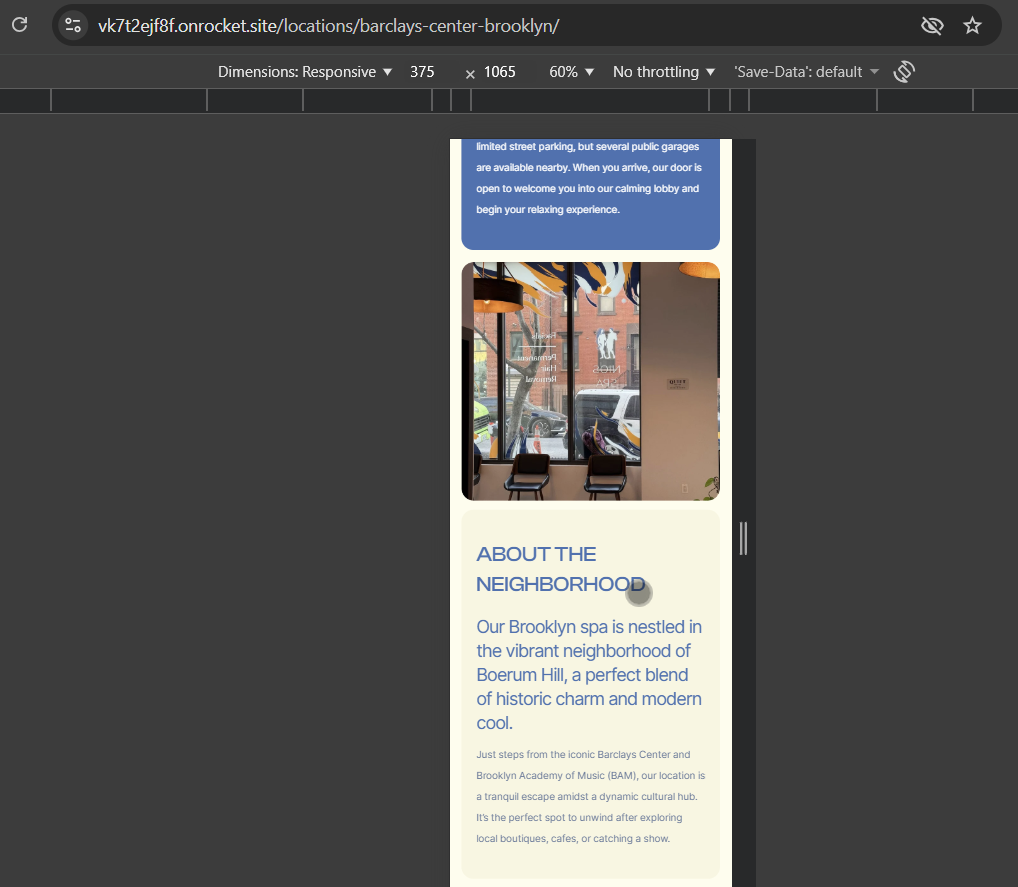Click the media query breakpoint ruler bar
This screenshot has width=1018, height=887.
(x=509, y=101)
